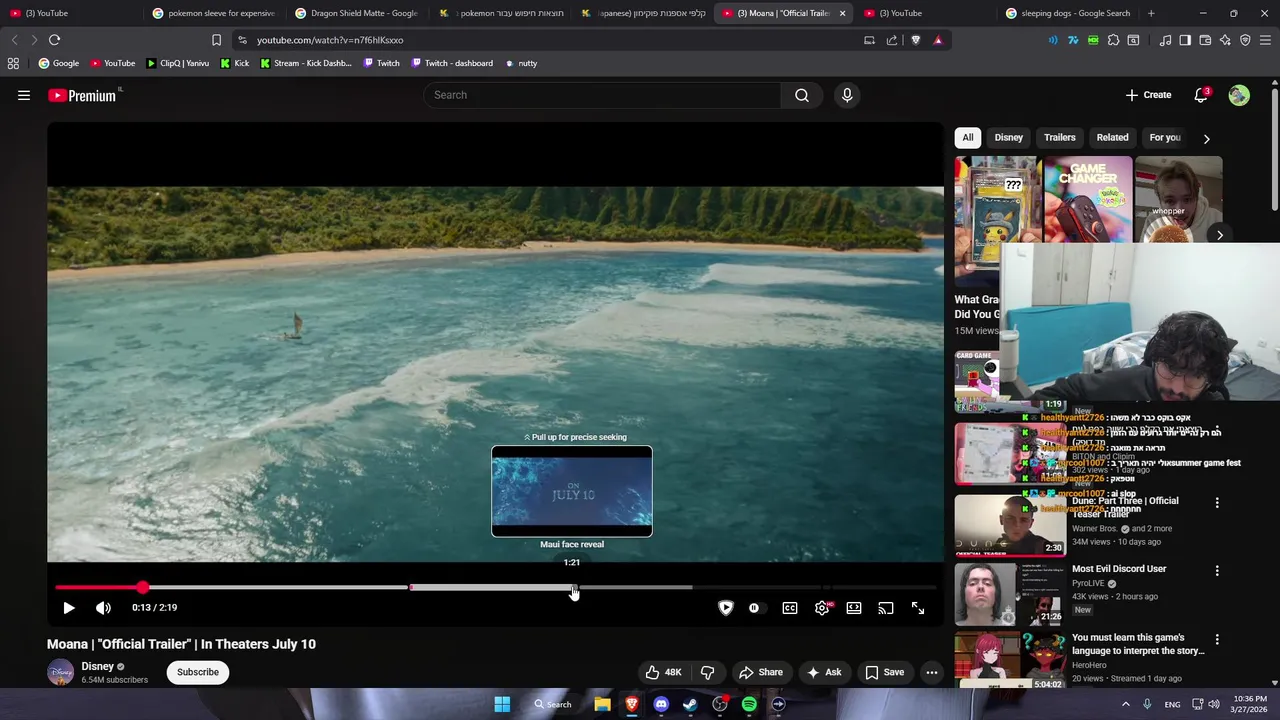The image size is (1280, 720).
Task: Toggle the browser sidebar panel
Action: click(1185, 40)
